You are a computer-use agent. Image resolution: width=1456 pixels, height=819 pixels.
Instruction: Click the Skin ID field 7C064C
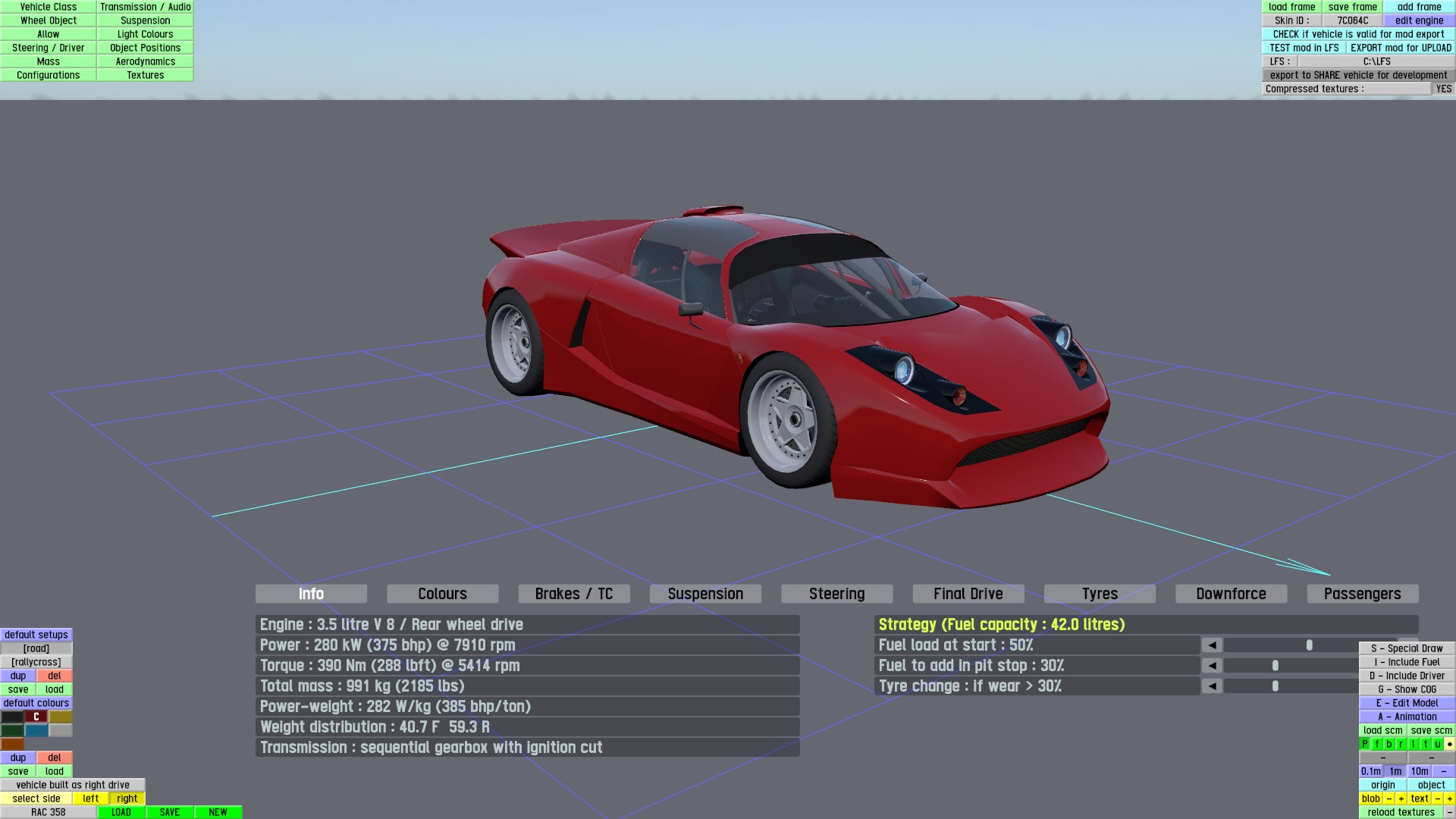tap(1352, 20)
